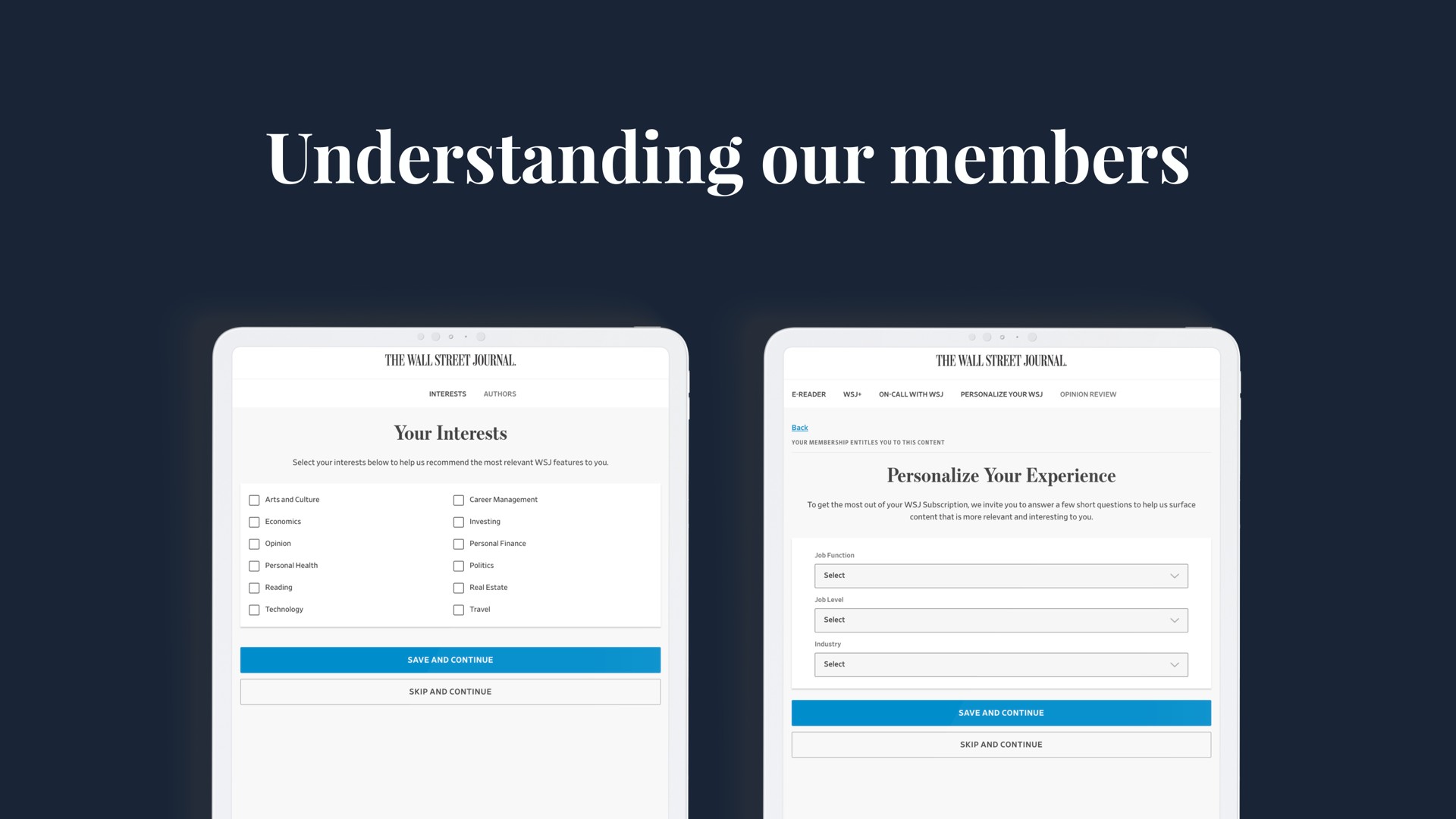Select the OPINION REVIEW tab
The height and width of the screenshot is (819, 1456).
pos(1089,393)
